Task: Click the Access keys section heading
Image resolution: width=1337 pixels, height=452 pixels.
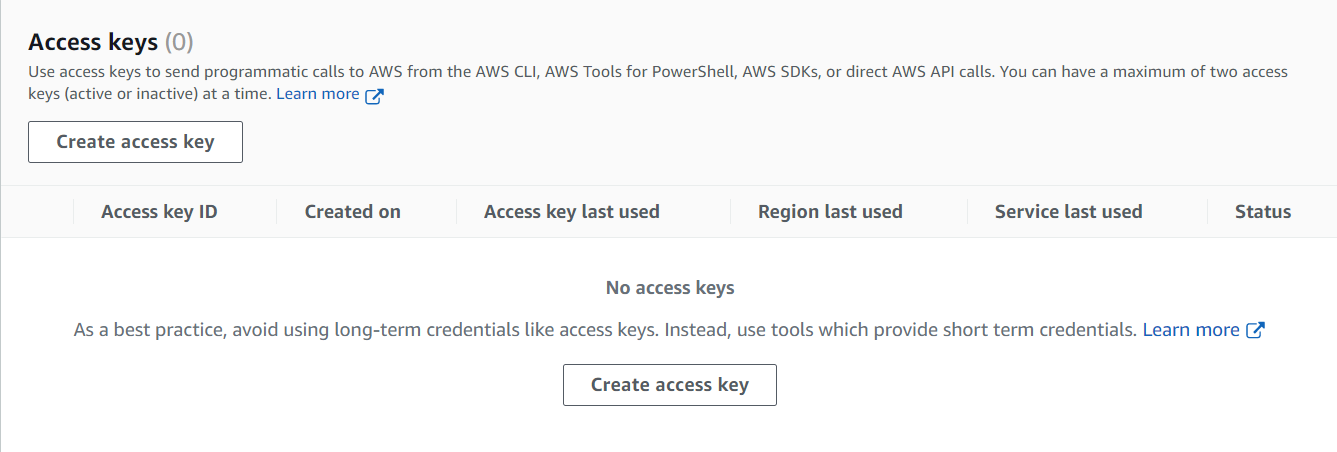Action: (x=93, y=42)
